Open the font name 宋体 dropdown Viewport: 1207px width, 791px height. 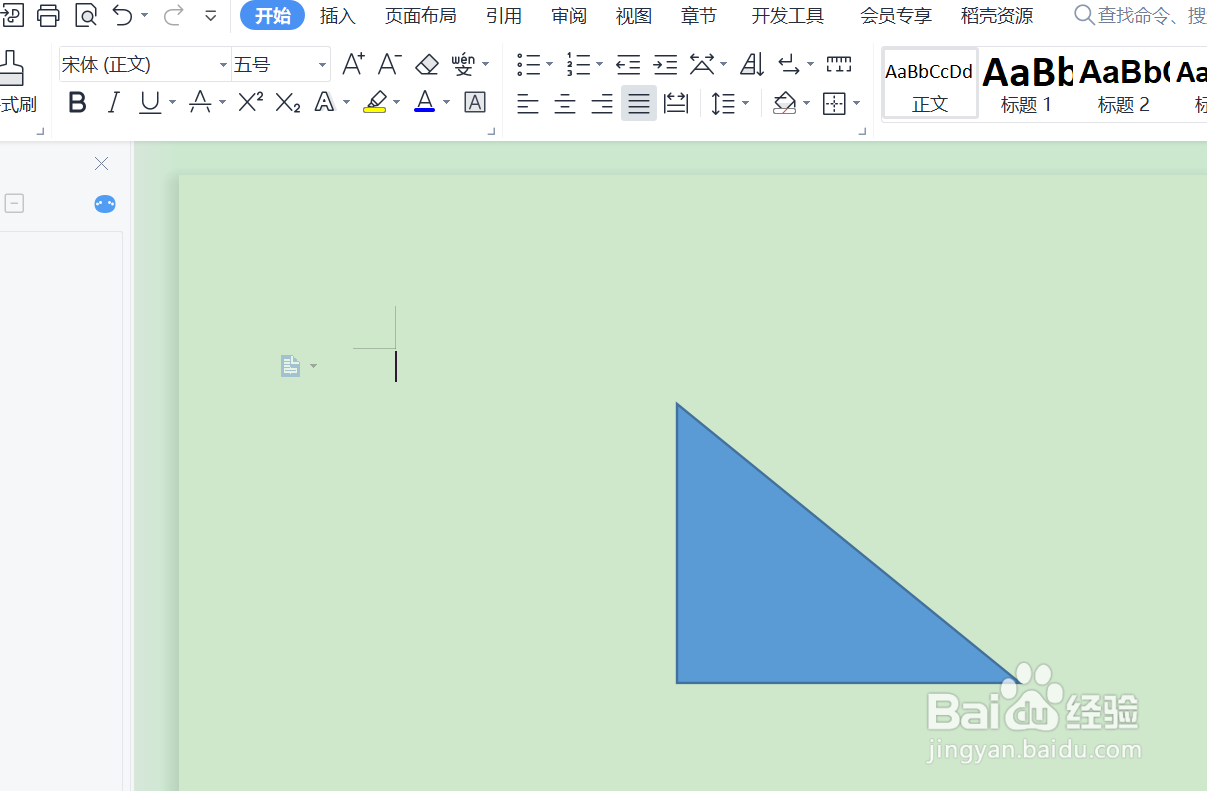point(224,65)
